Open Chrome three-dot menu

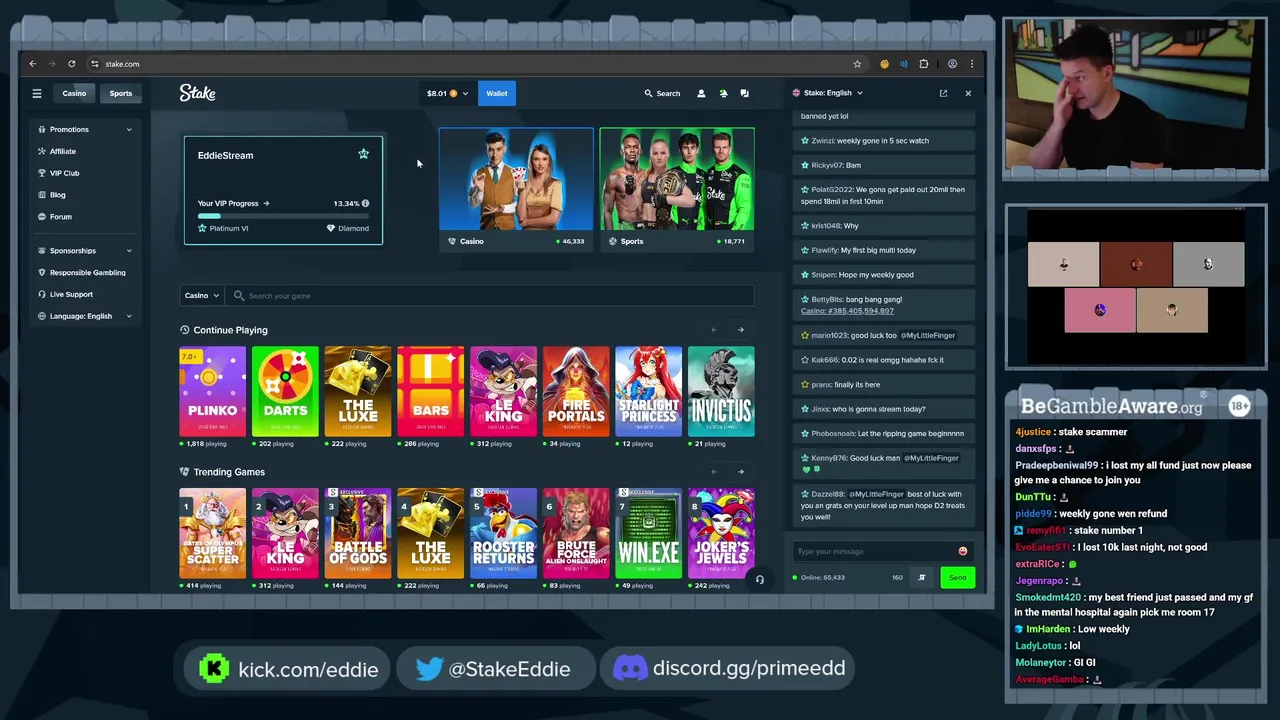pyautogui.click(x=972, y=64)
